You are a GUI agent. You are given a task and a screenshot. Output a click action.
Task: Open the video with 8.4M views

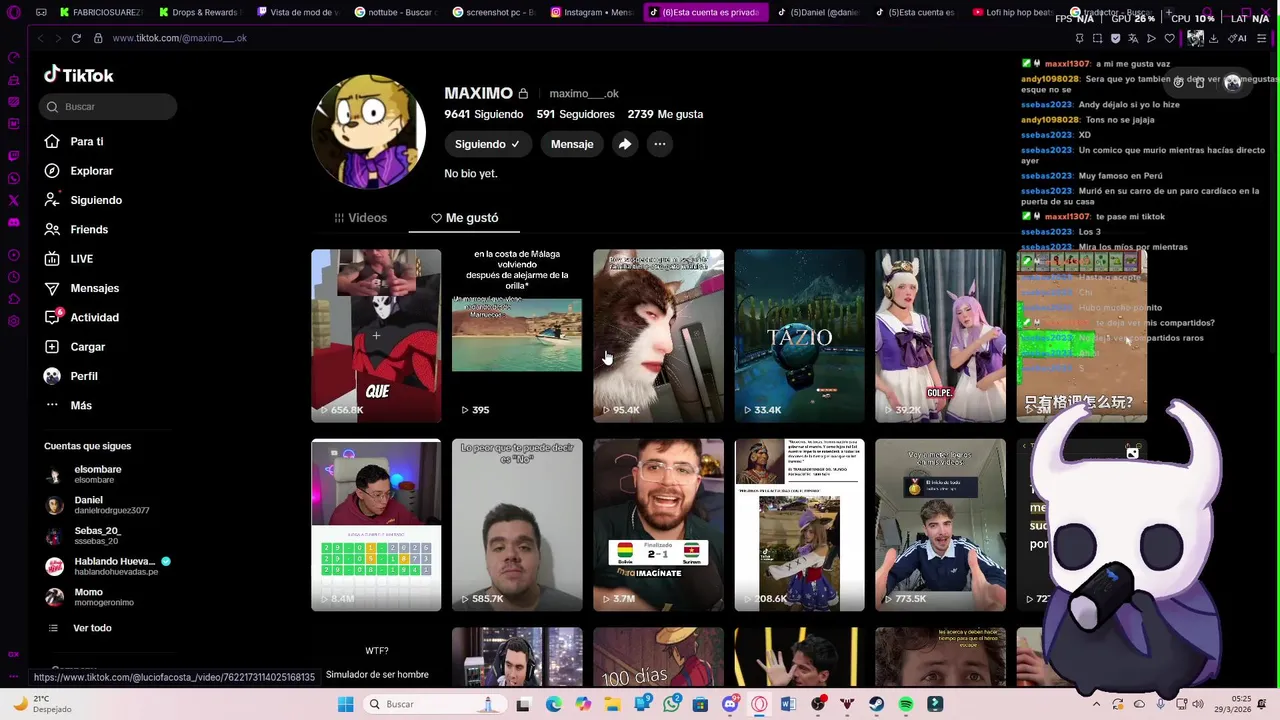[x=376, y=525]
